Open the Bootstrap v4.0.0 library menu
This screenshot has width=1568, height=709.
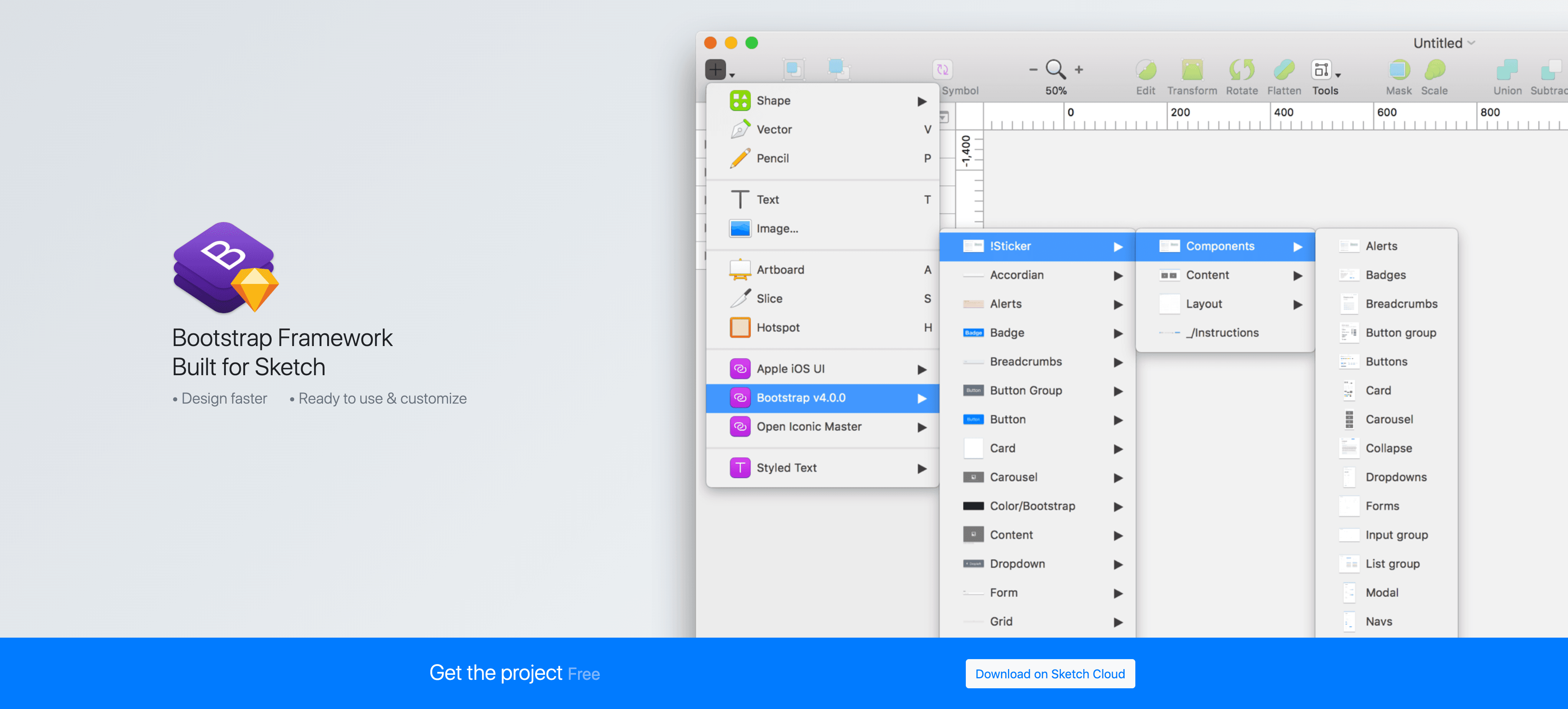click(x=822, y=398)
